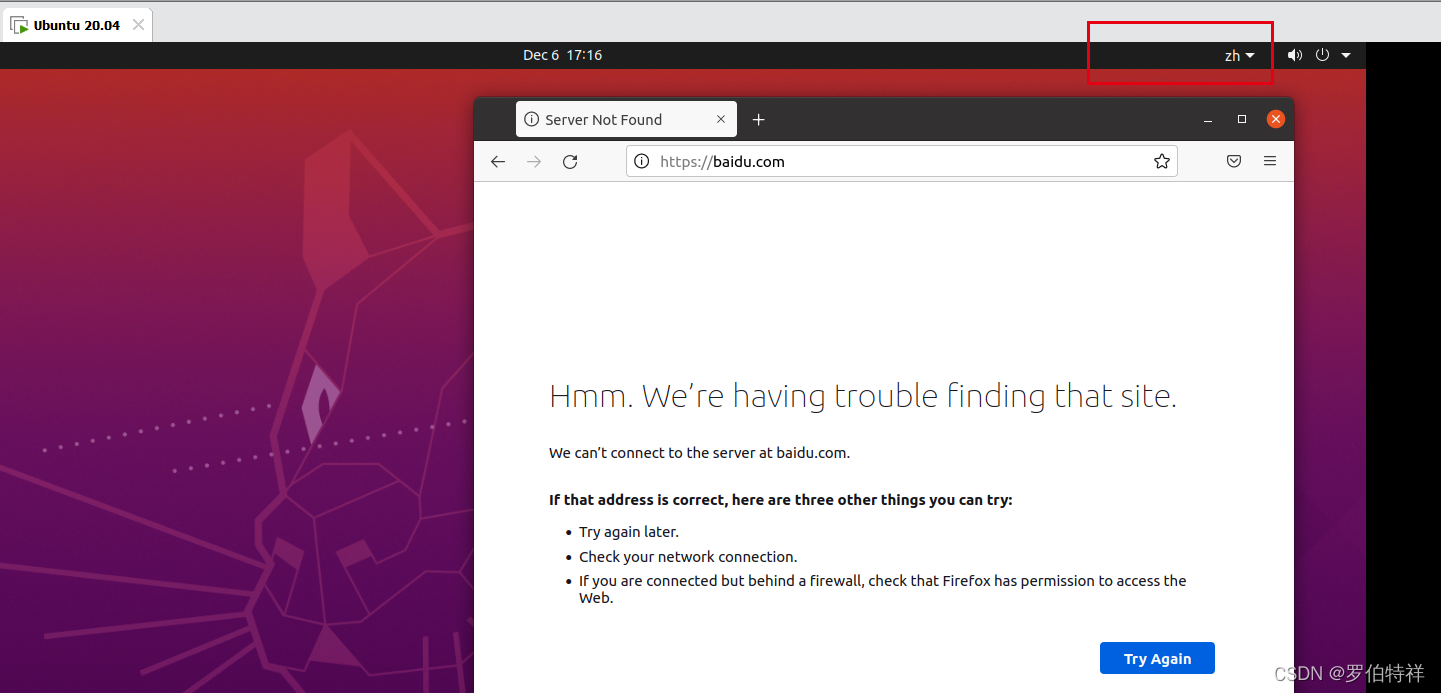Switch to the Ubuntu 20.04 VM tab
Screen dimensions: 1441x693
coord(76,25)
